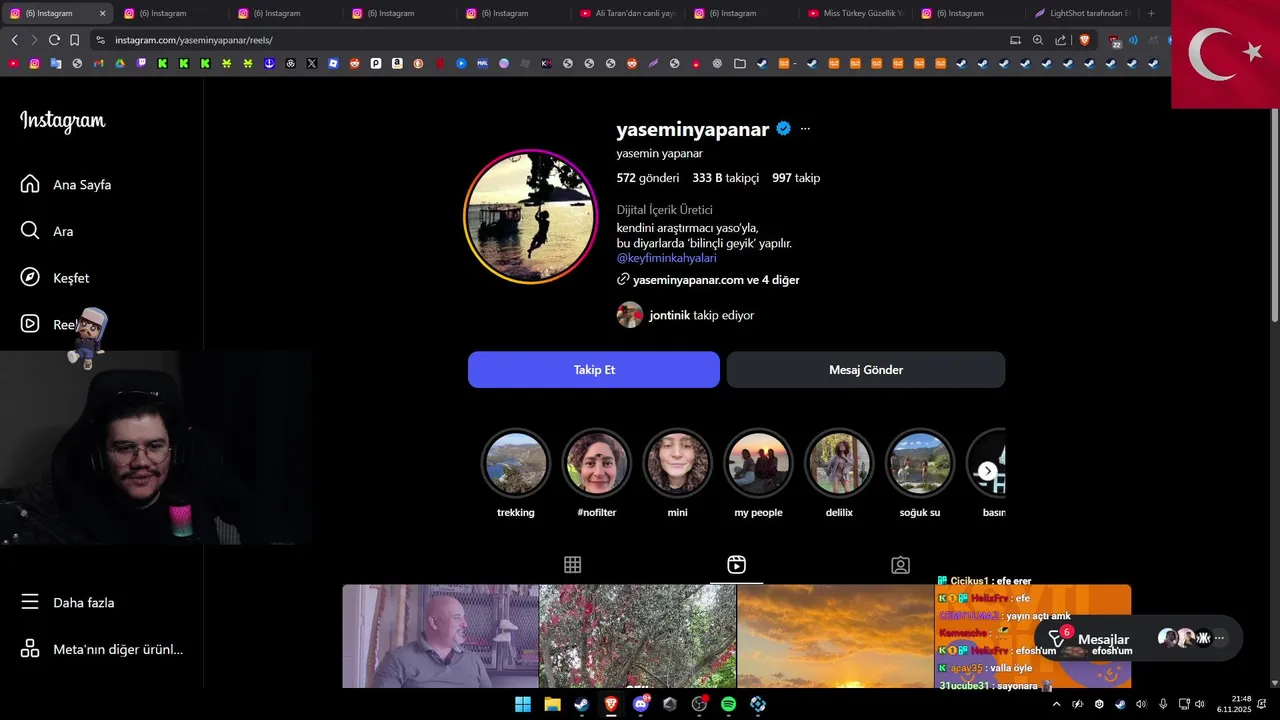Open the reel with pink flowers
Screen dimensions: 1280x720
[x=638, y=636]
